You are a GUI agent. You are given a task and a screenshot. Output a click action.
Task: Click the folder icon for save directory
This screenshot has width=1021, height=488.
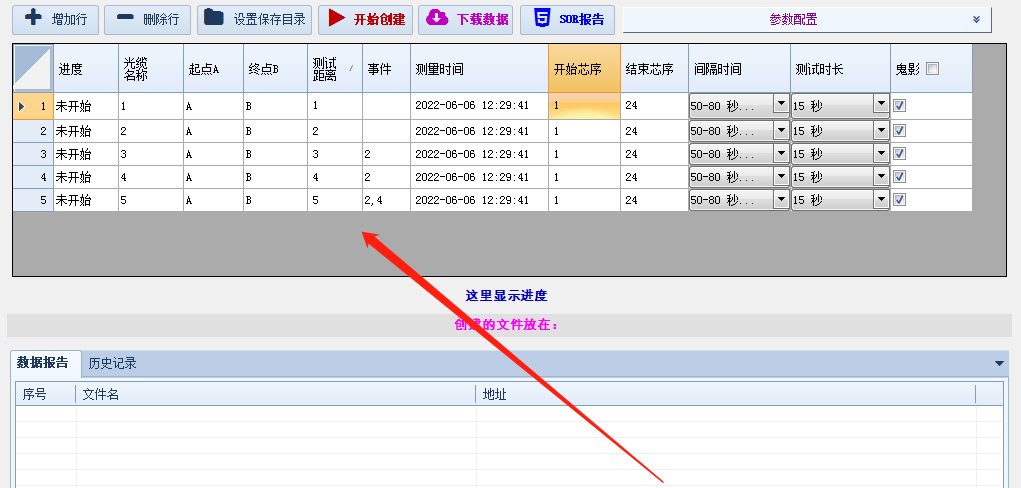pyautogui.click(x=213, y=18)
